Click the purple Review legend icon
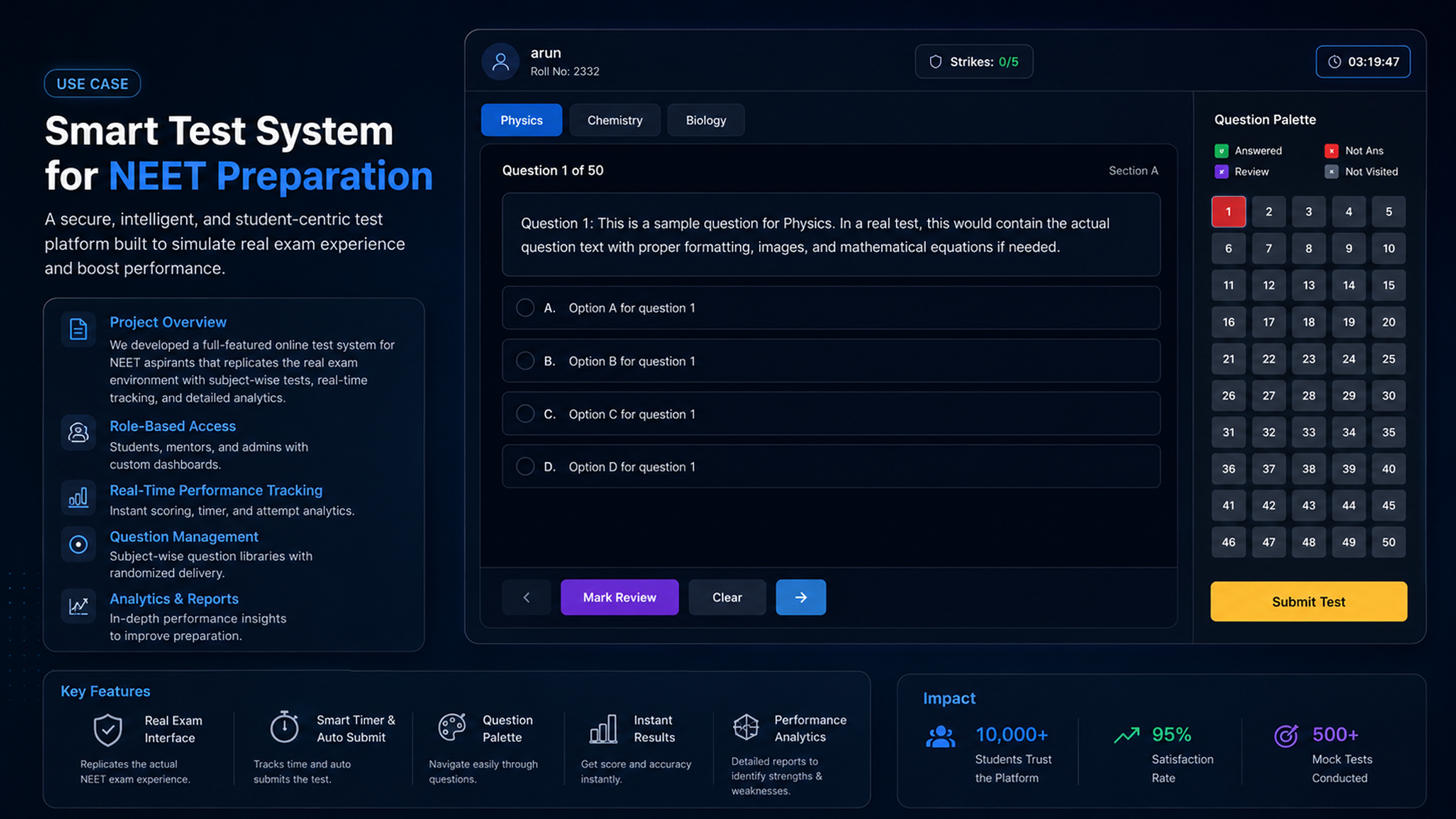The height and width of the screenshot is (819, 1456). (x=1221, y=172)
